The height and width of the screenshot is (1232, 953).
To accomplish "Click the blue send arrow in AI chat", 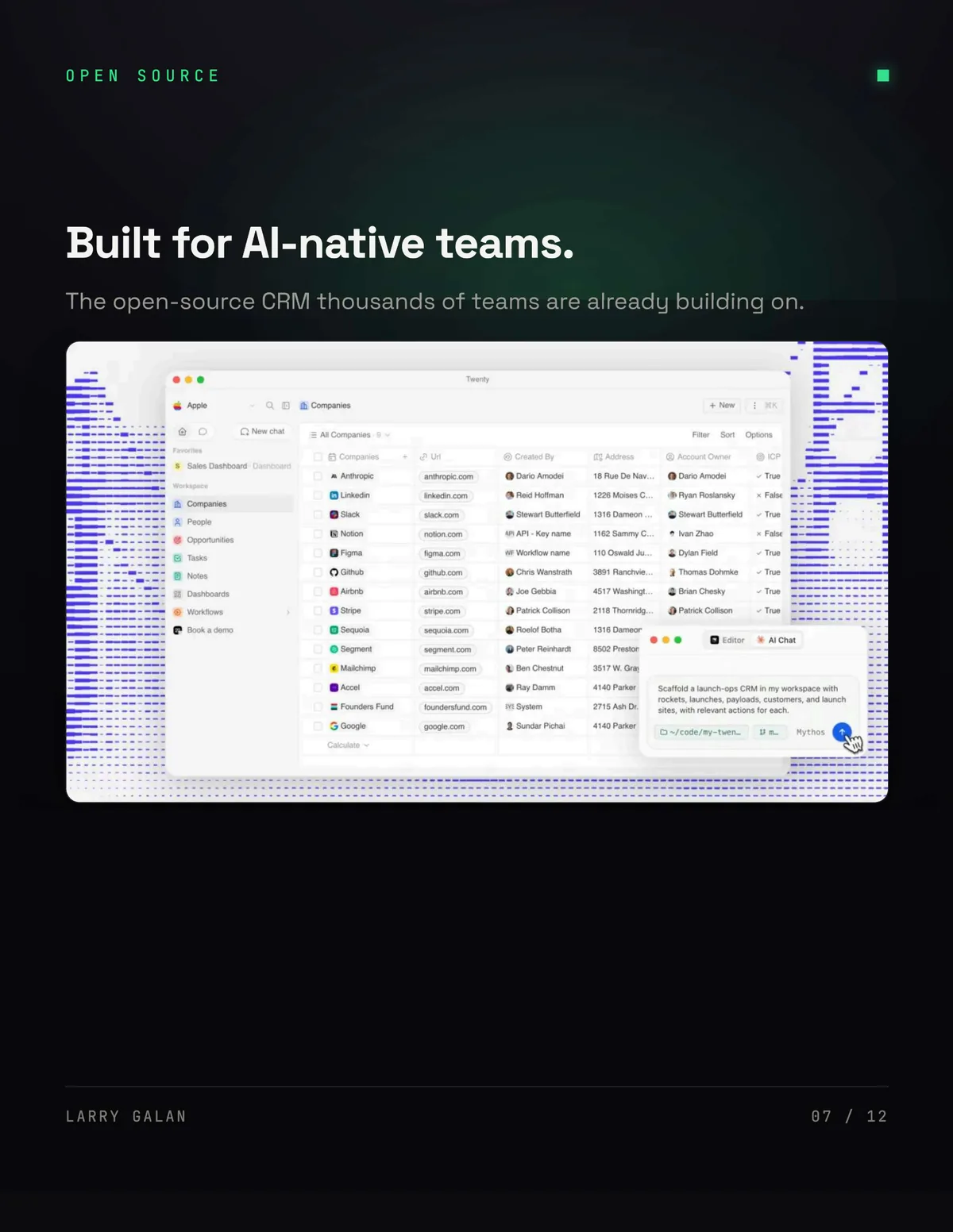I will click(x=842, y=732).
